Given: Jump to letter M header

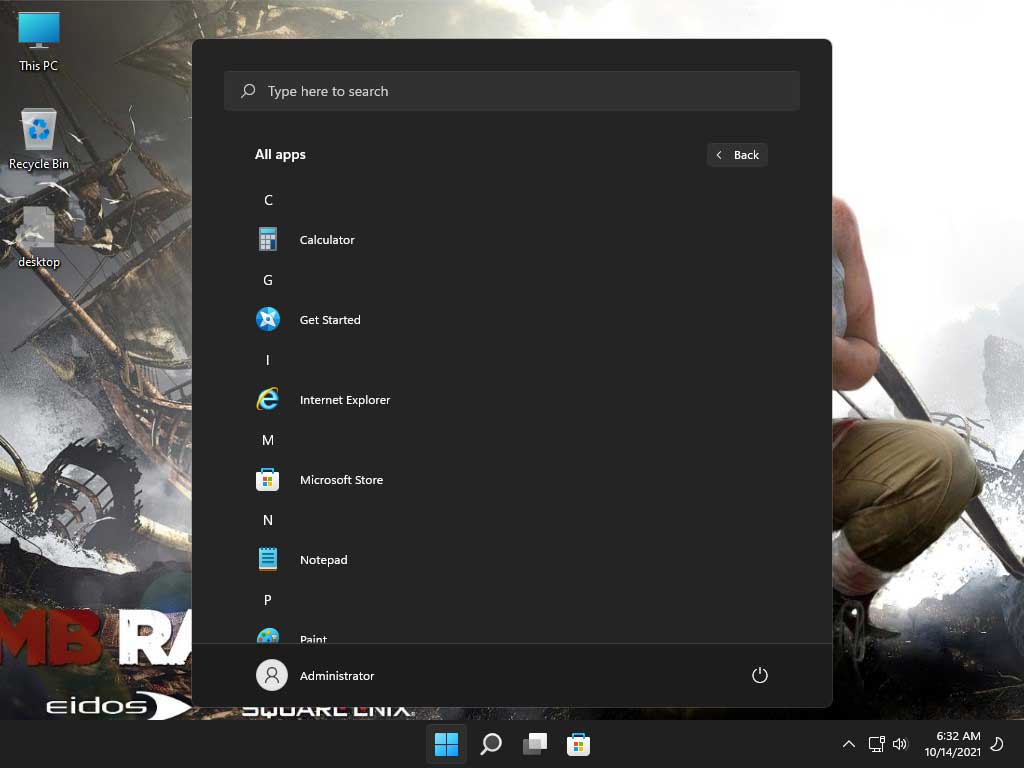Looking at the screenshot, I should click(x=268, y=440).
